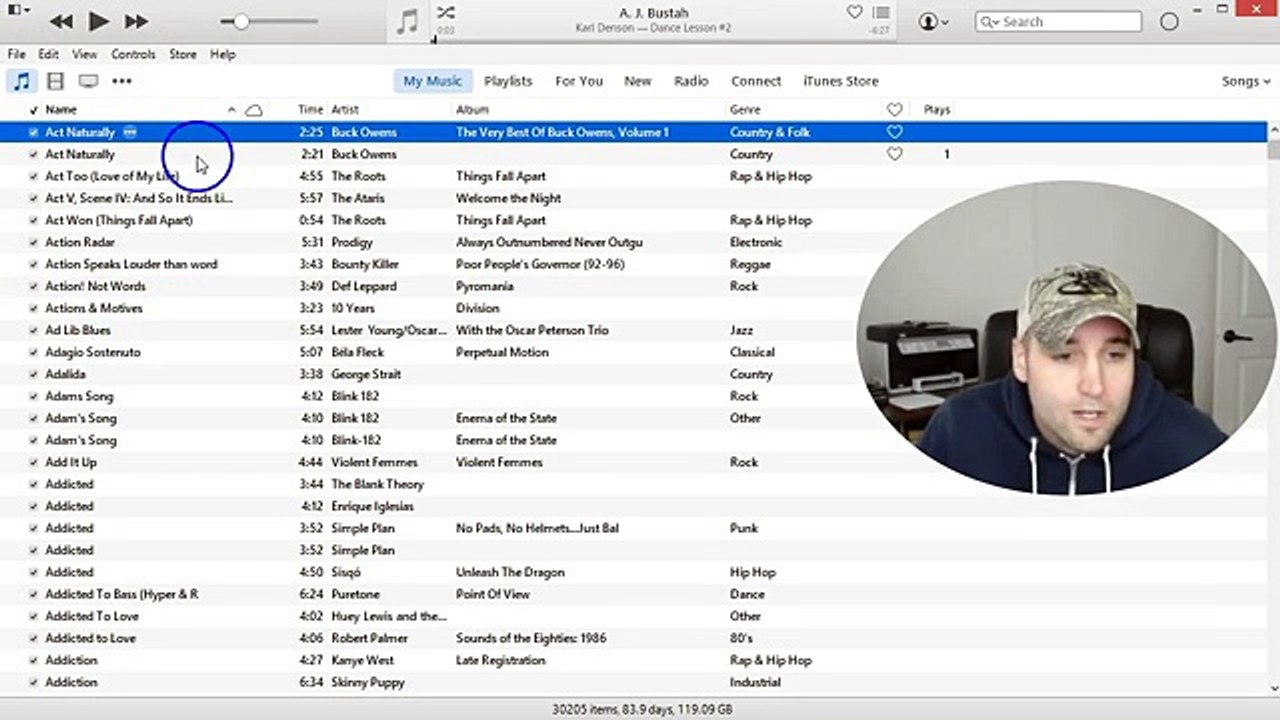Toggle love heart on selected Act Naturally row
Screen dimensions: 1280x720
click(x=895, y=132)
